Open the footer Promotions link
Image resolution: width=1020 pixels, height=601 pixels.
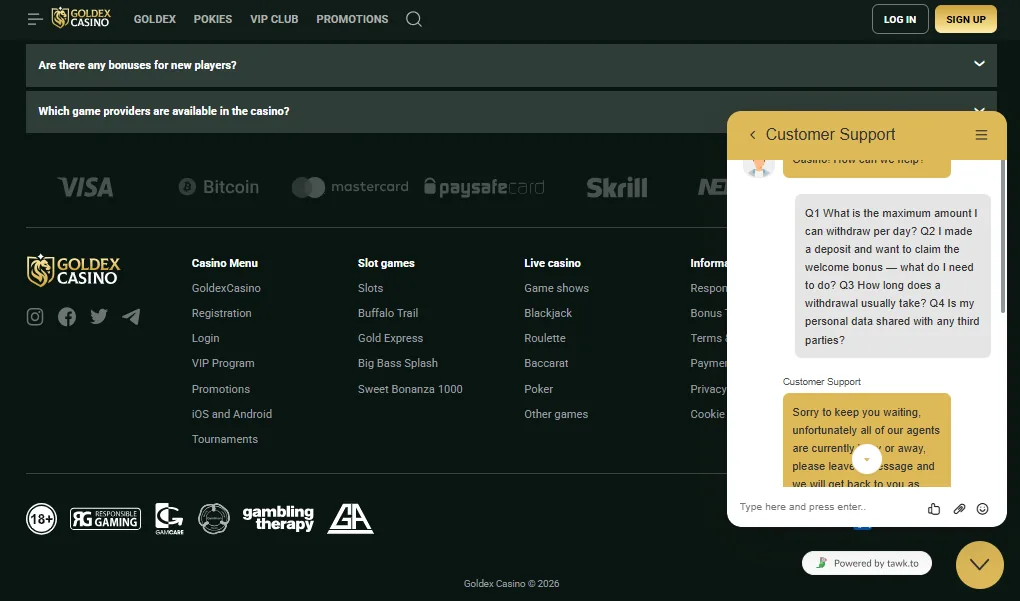(221, 389)
